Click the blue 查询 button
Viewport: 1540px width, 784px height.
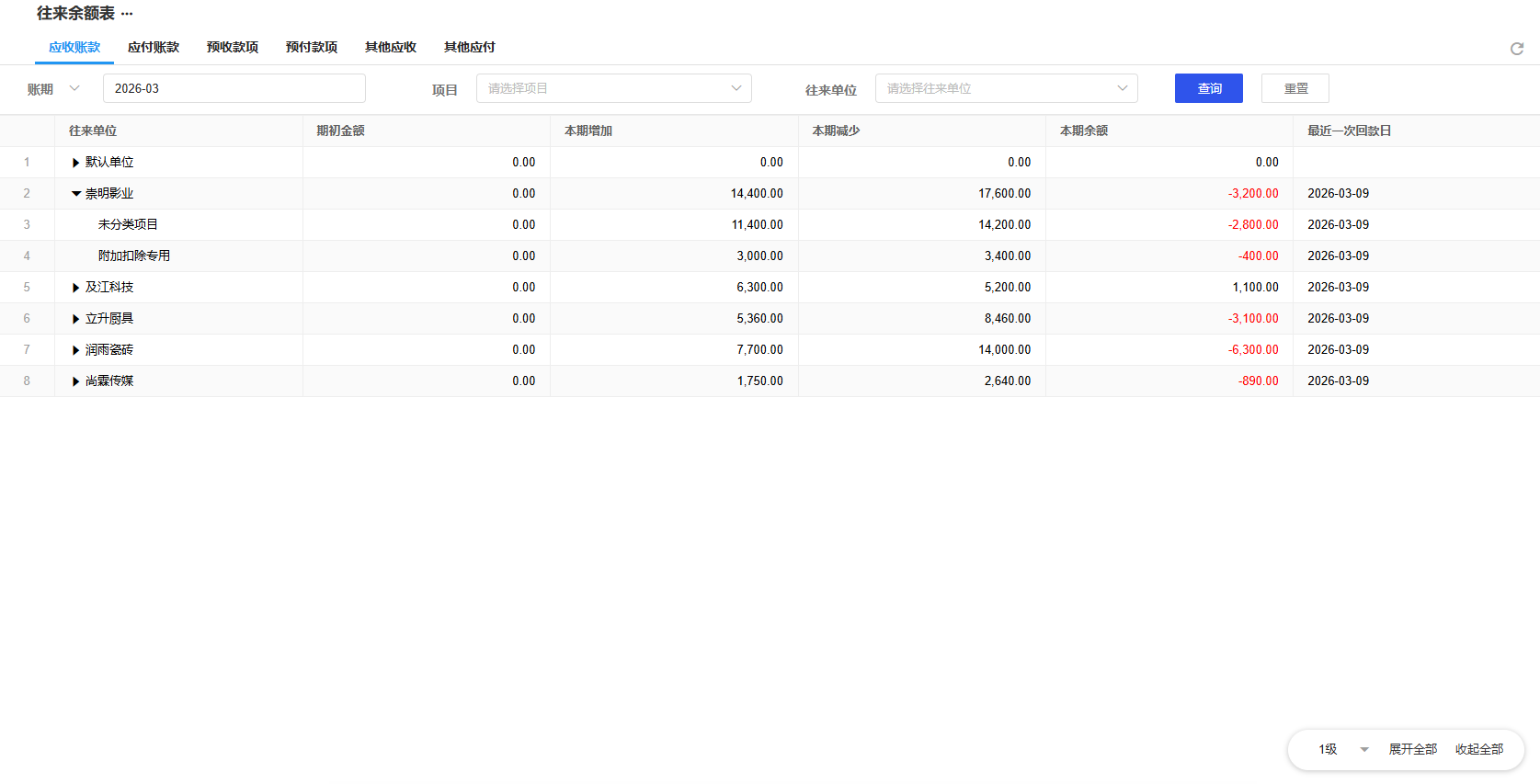click(1208, 88)
